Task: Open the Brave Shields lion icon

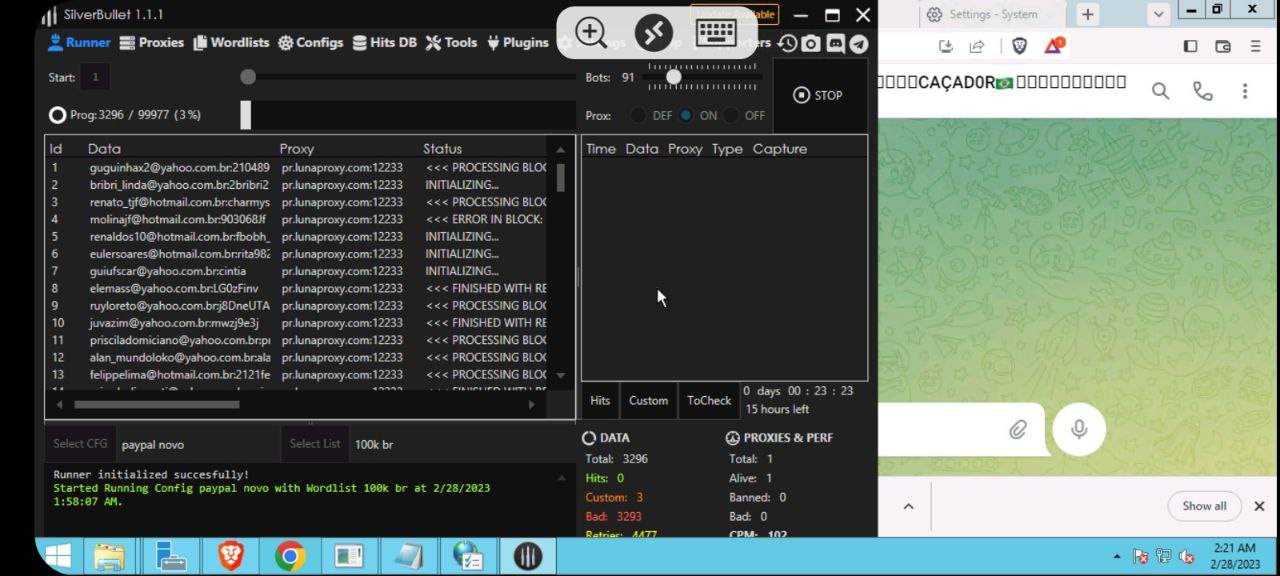Action: (1019, 46)
